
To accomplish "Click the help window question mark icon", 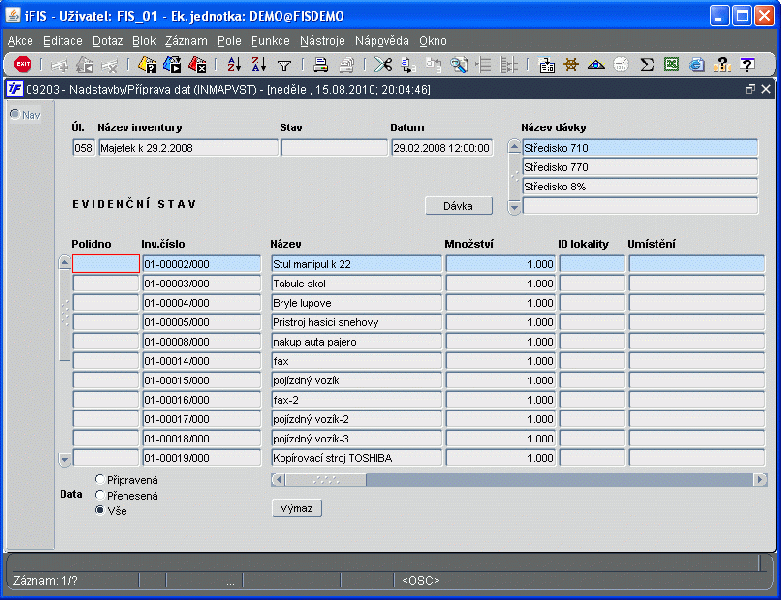I will [x=747, y=64].
